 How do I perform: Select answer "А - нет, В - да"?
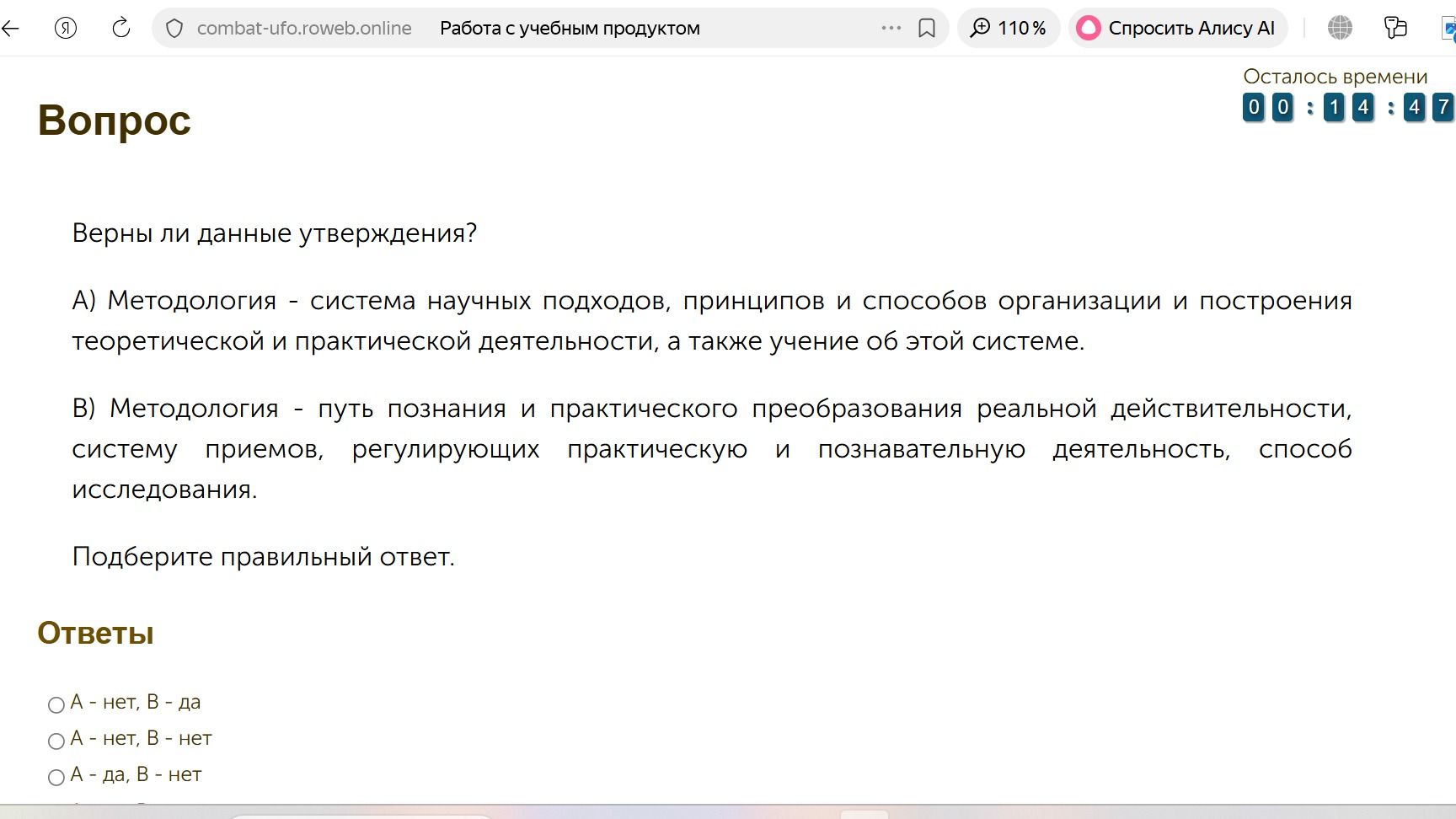[x=56, y=704]
